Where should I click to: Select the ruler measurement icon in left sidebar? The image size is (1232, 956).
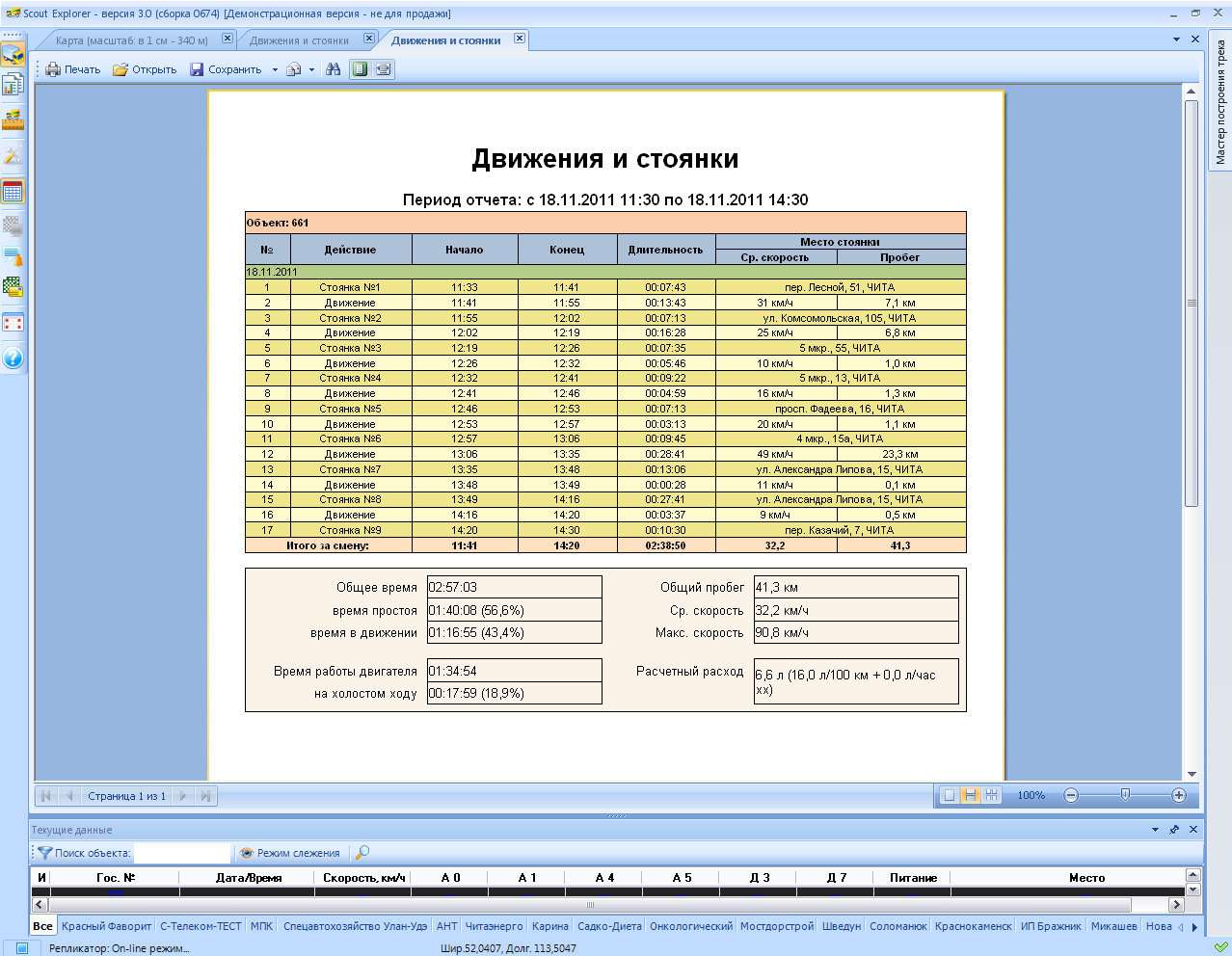[13, 119]
